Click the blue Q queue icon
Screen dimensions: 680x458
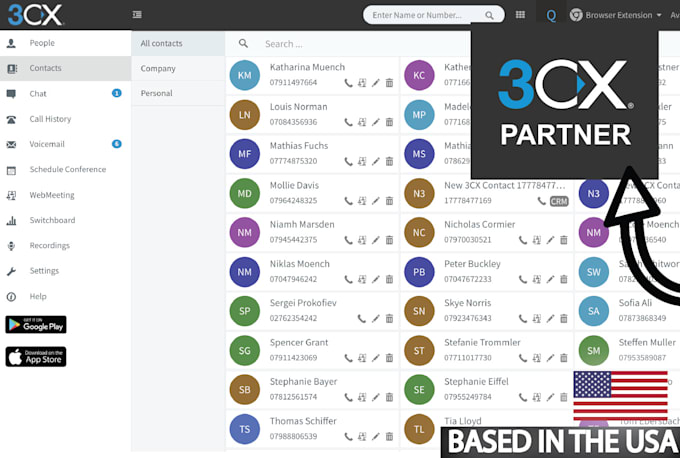tap(551, 16)
